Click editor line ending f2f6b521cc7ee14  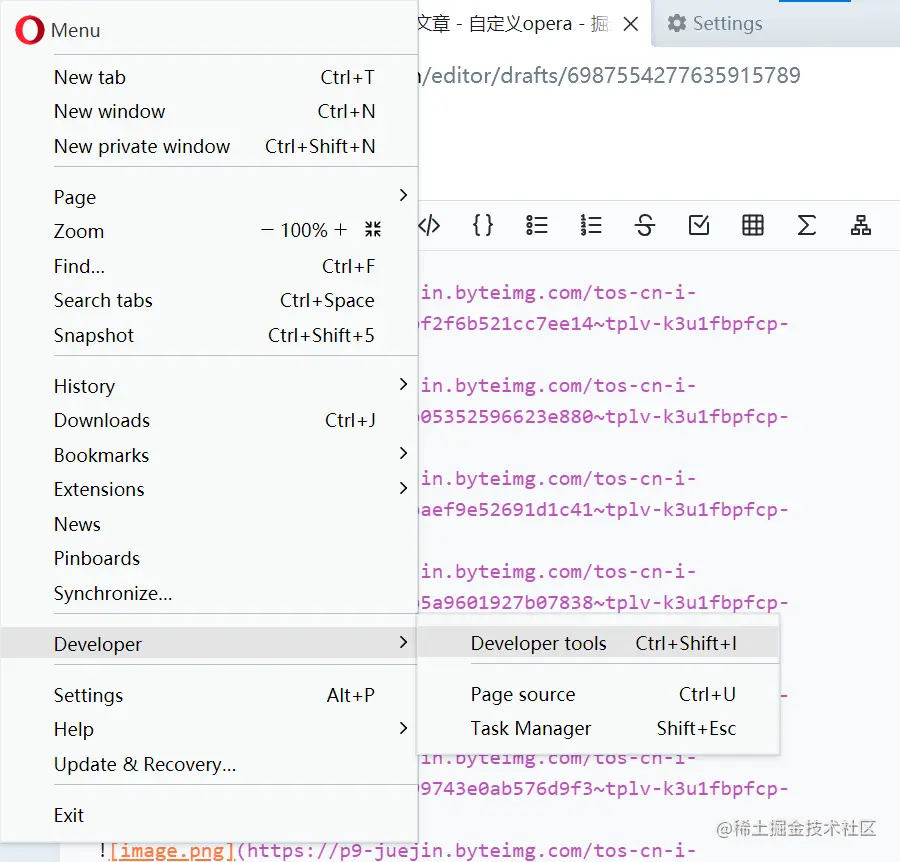coord(604,324)
